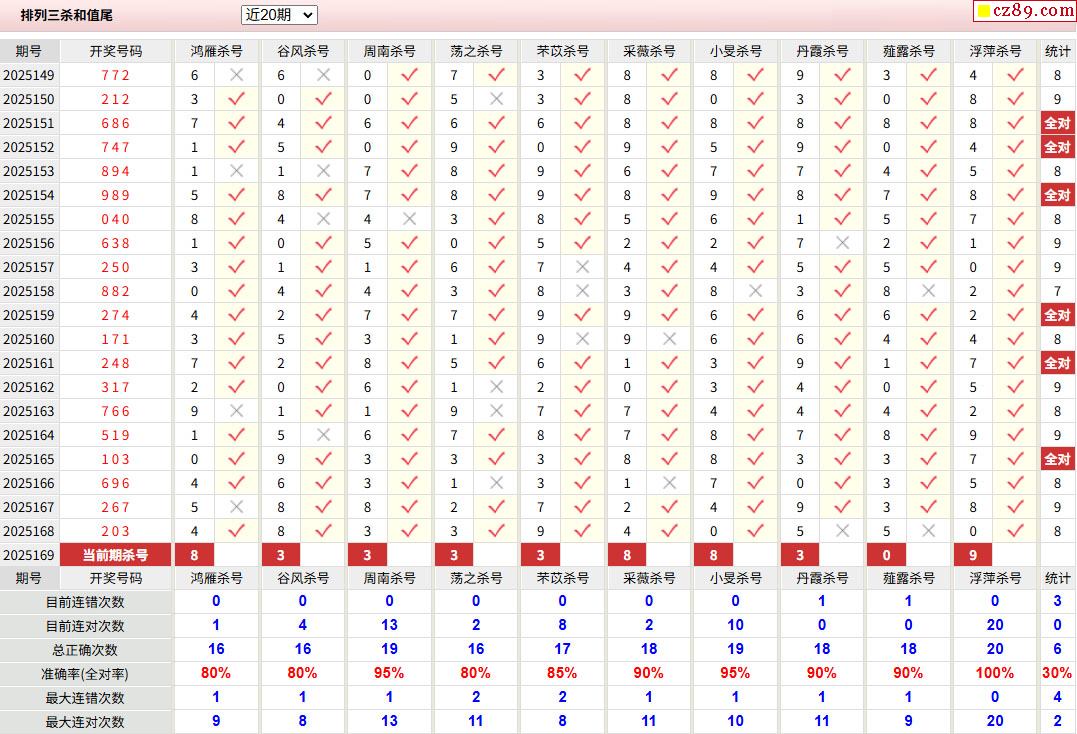Image resolution: width=1077 pixels, height=734 pixels.
Task: Click the 周南 checkmark in row 2025149
Action: pos(409,76)
